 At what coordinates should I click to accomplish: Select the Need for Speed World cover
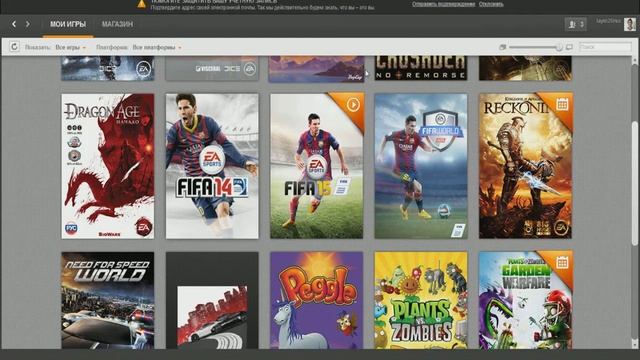pos(108,300)
